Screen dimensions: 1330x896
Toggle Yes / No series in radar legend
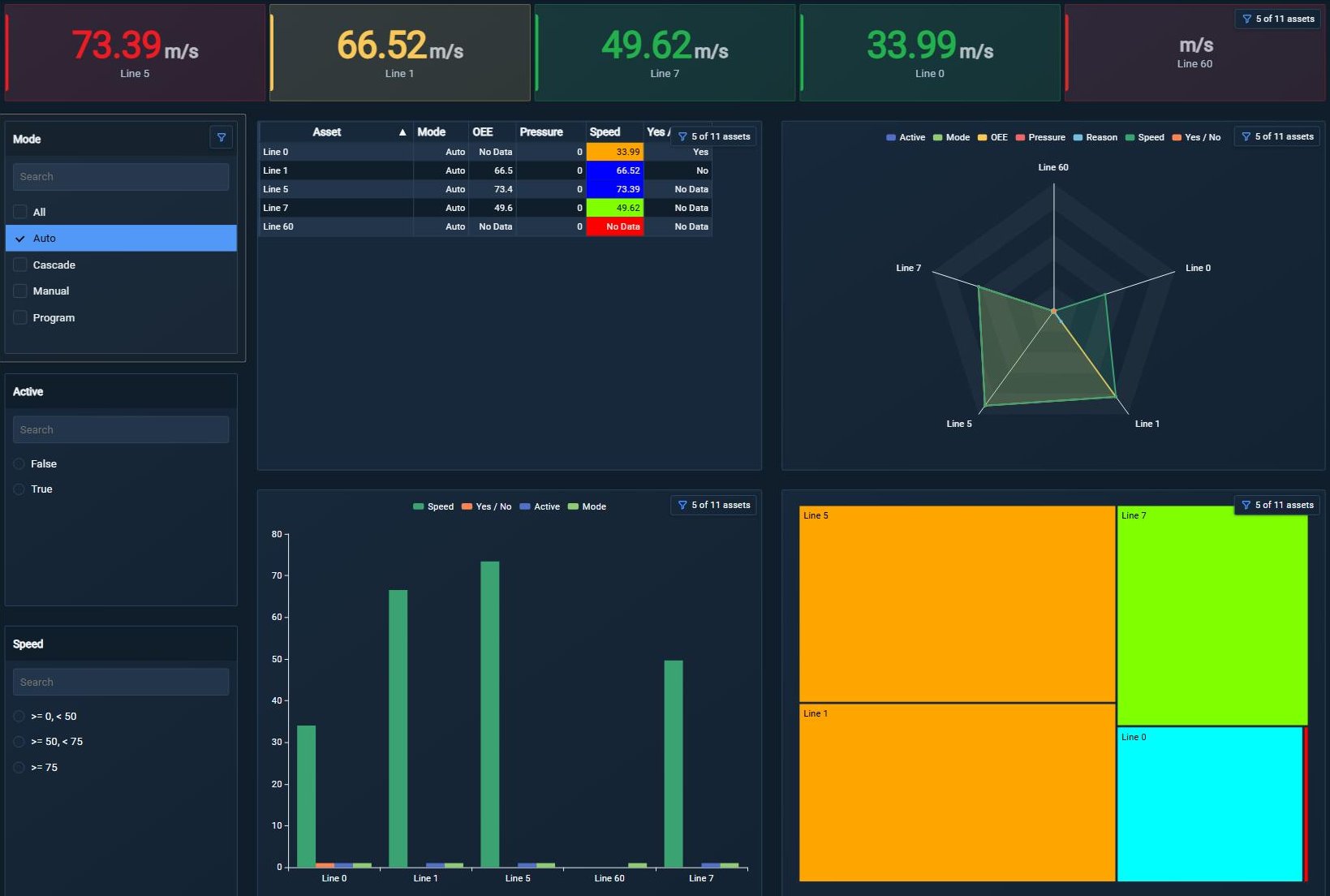pyautogui.click(x=1196, y=137)
